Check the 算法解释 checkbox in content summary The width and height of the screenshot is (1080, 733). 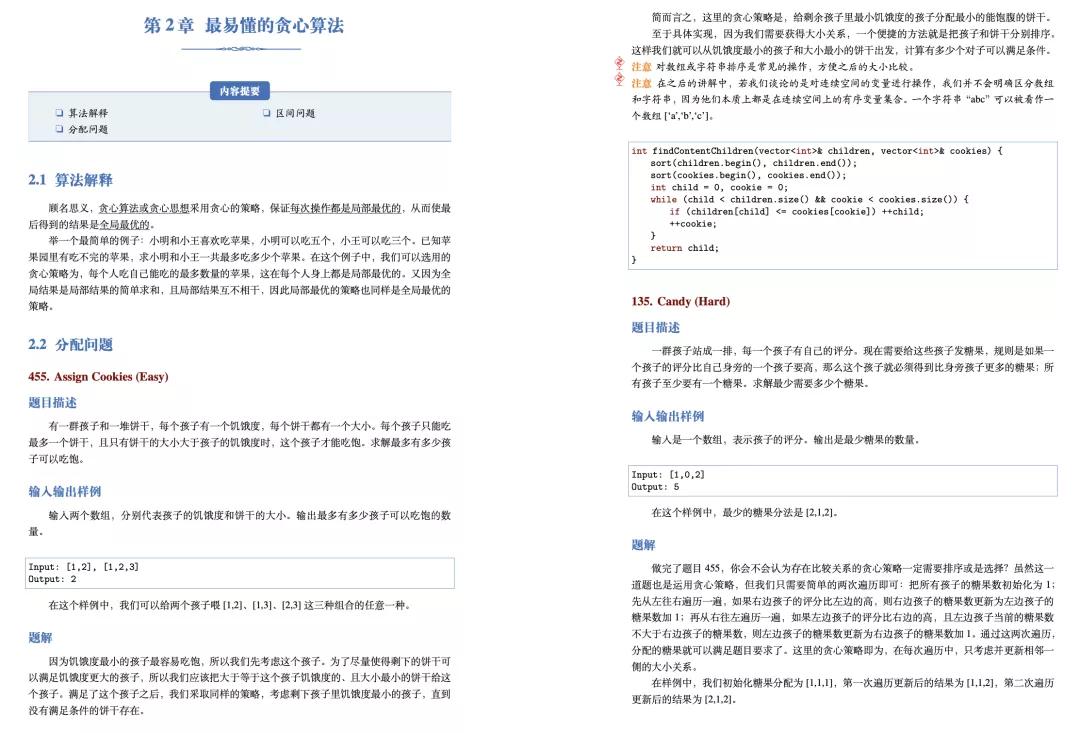(x=58, y=113)
